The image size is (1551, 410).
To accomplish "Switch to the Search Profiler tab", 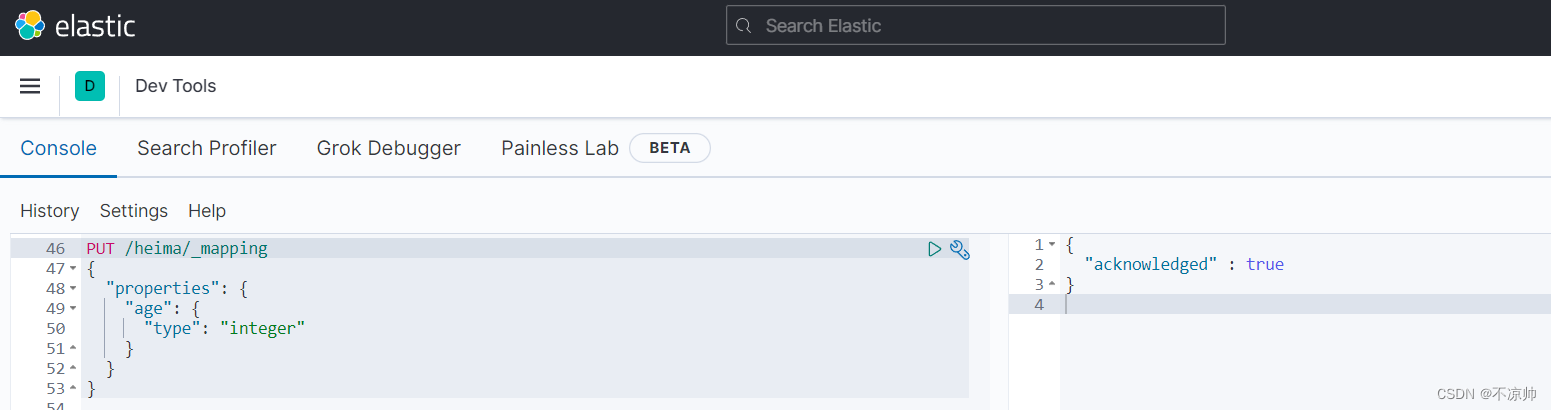I will coord(207,148).
